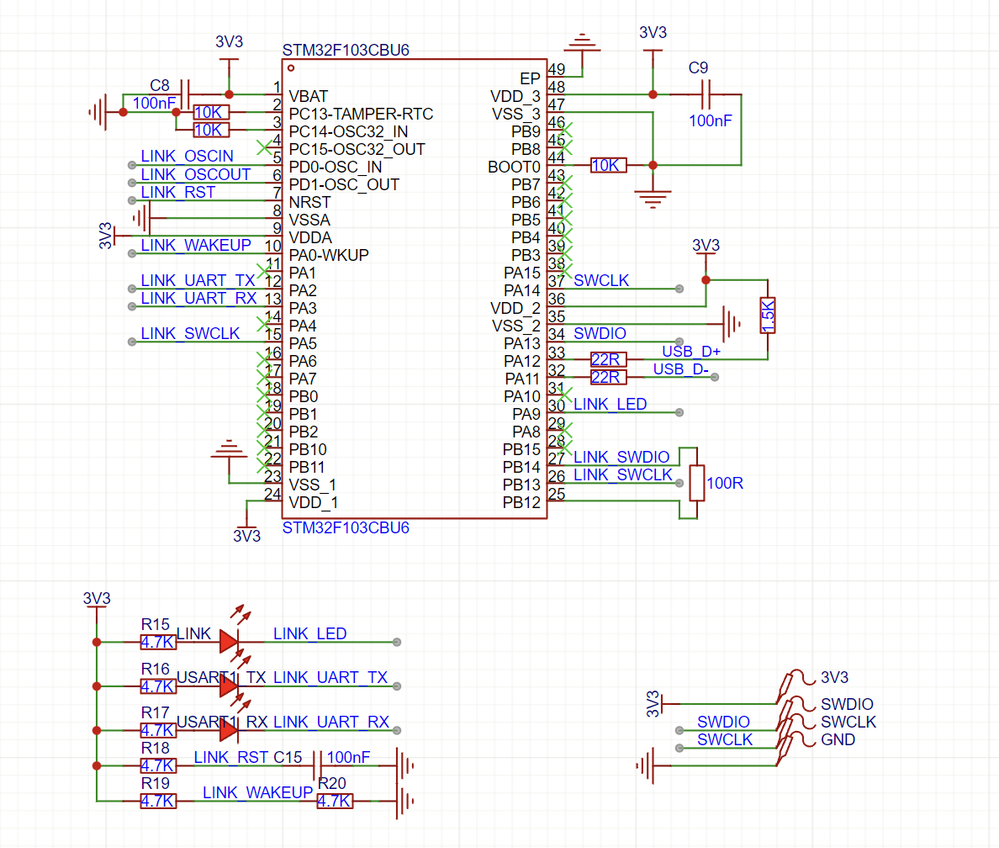999x848 pixels.
Task: Click the NRST pin name
Action: pyautogui.click(x=310, y=202)
